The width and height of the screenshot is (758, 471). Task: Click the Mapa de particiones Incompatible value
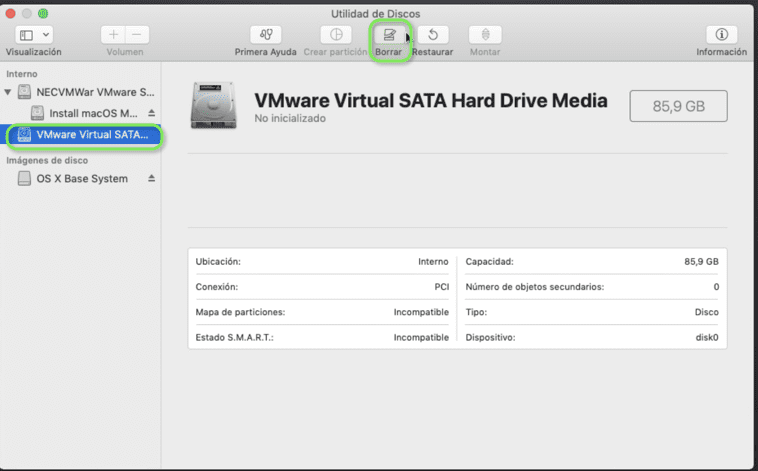[x=421, y=312]
